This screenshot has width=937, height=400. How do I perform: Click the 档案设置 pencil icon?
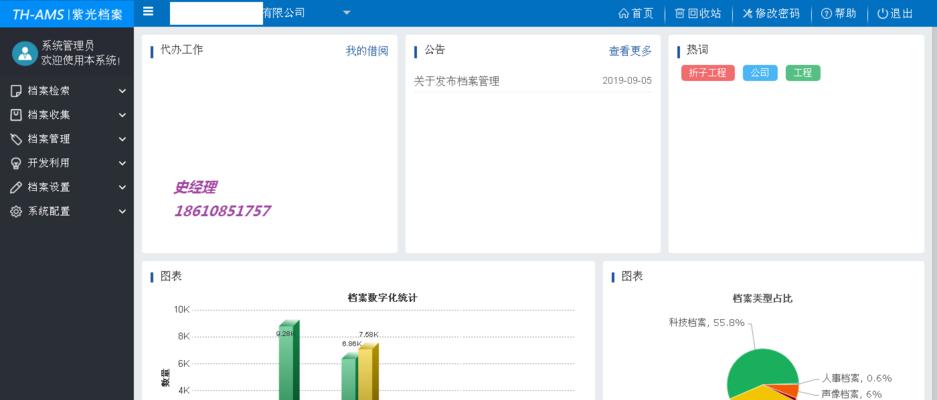point(16,187)
